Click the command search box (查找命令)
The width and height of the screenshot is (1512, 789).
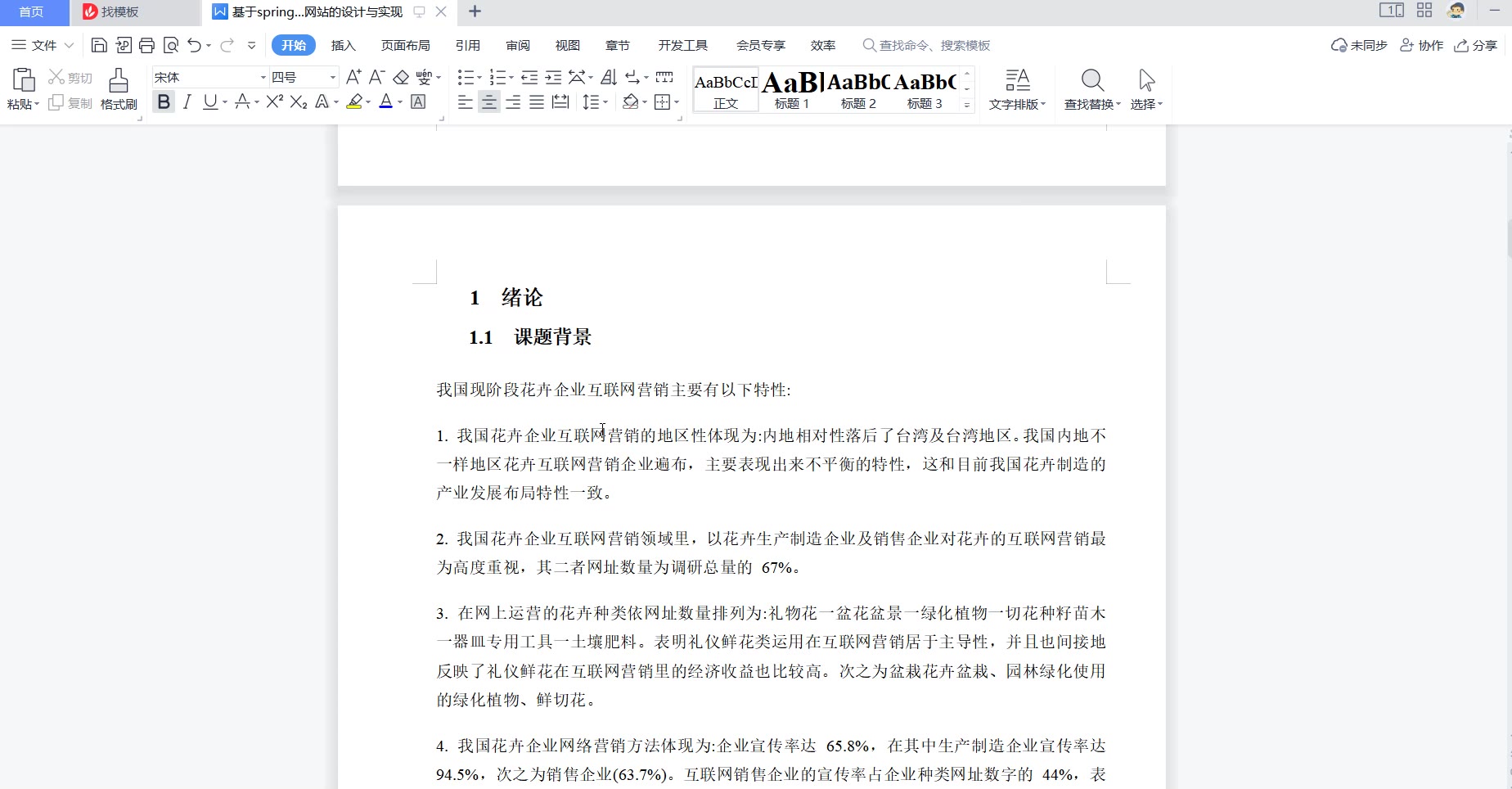[x=926, y=45]
